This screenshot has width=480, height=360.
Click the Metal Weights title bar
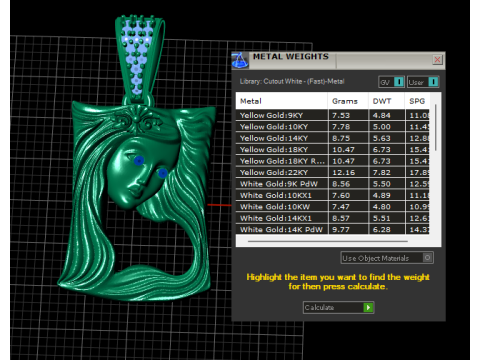[x=338, y=60]
